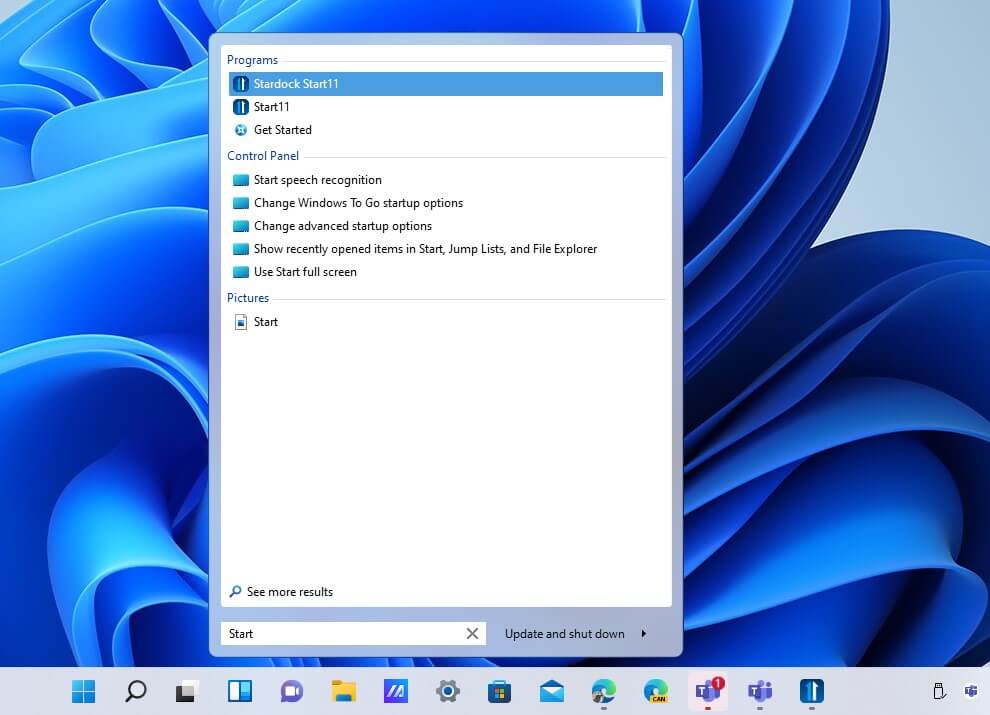Open the Mail app on taskbar

[552, 691]
